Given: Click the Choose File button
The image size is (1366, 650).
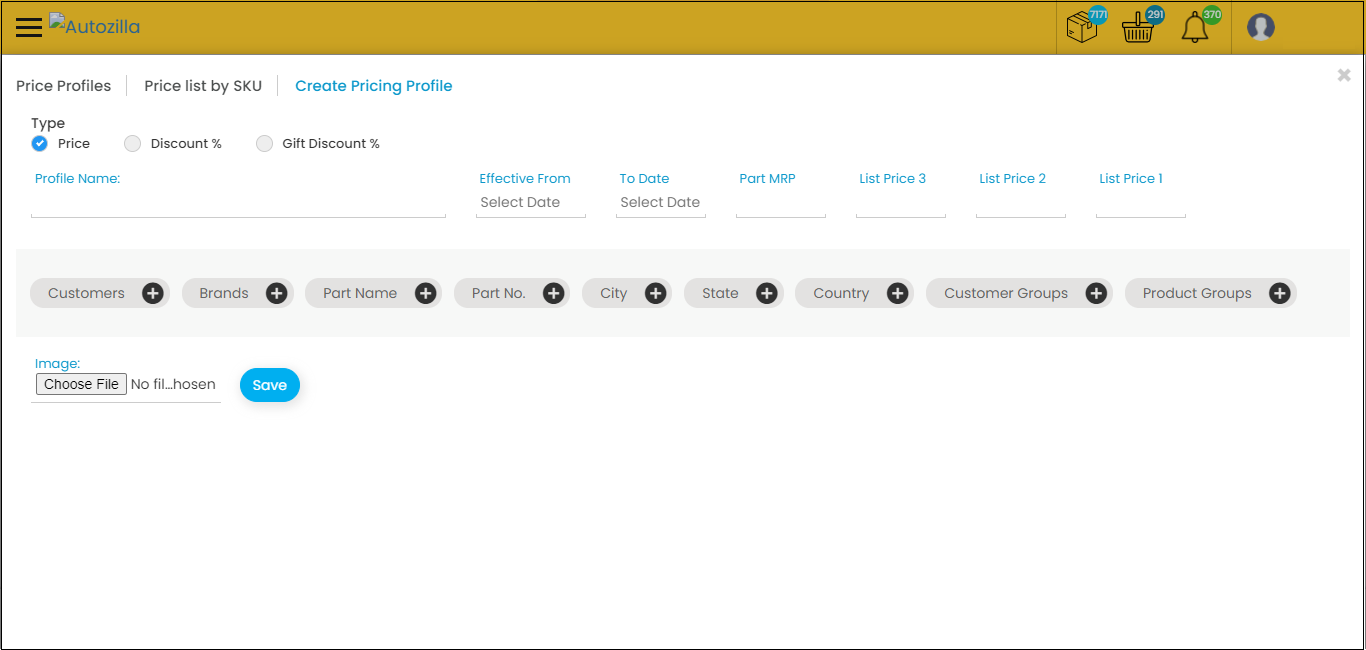Looking at the screenshot, I should click(x=81, y=384).
